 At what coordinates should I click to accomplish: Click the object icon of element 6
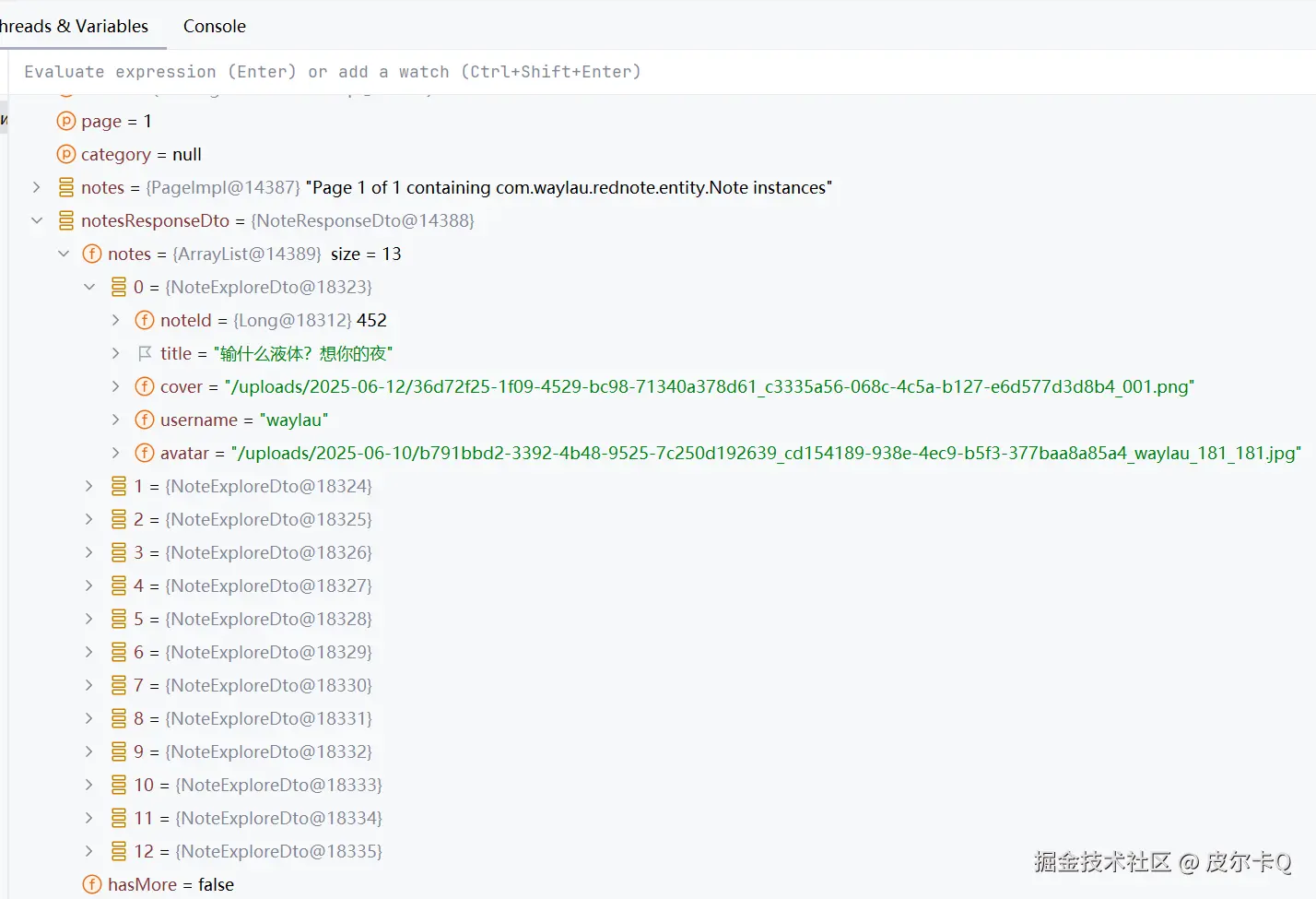pyautogui.click(x=119, y=652)
